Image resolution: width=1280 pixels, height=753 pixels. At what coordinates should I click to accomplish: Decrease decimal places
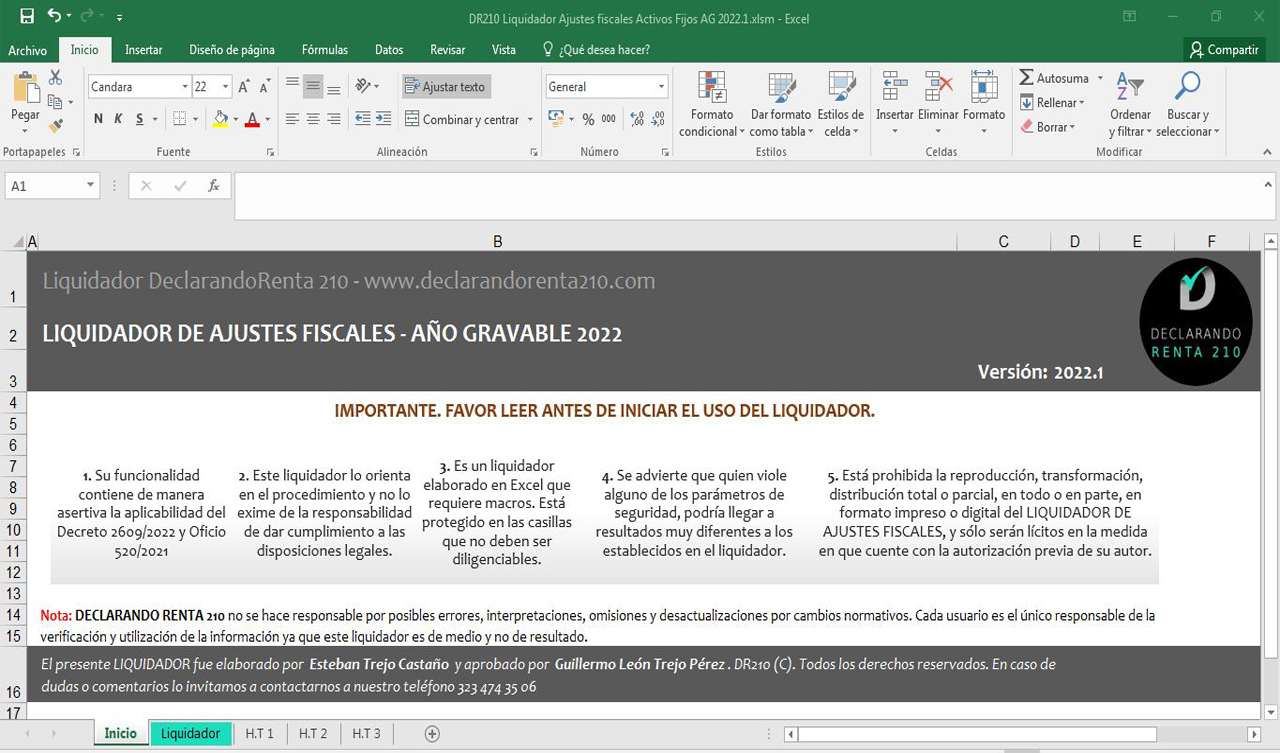658,119
